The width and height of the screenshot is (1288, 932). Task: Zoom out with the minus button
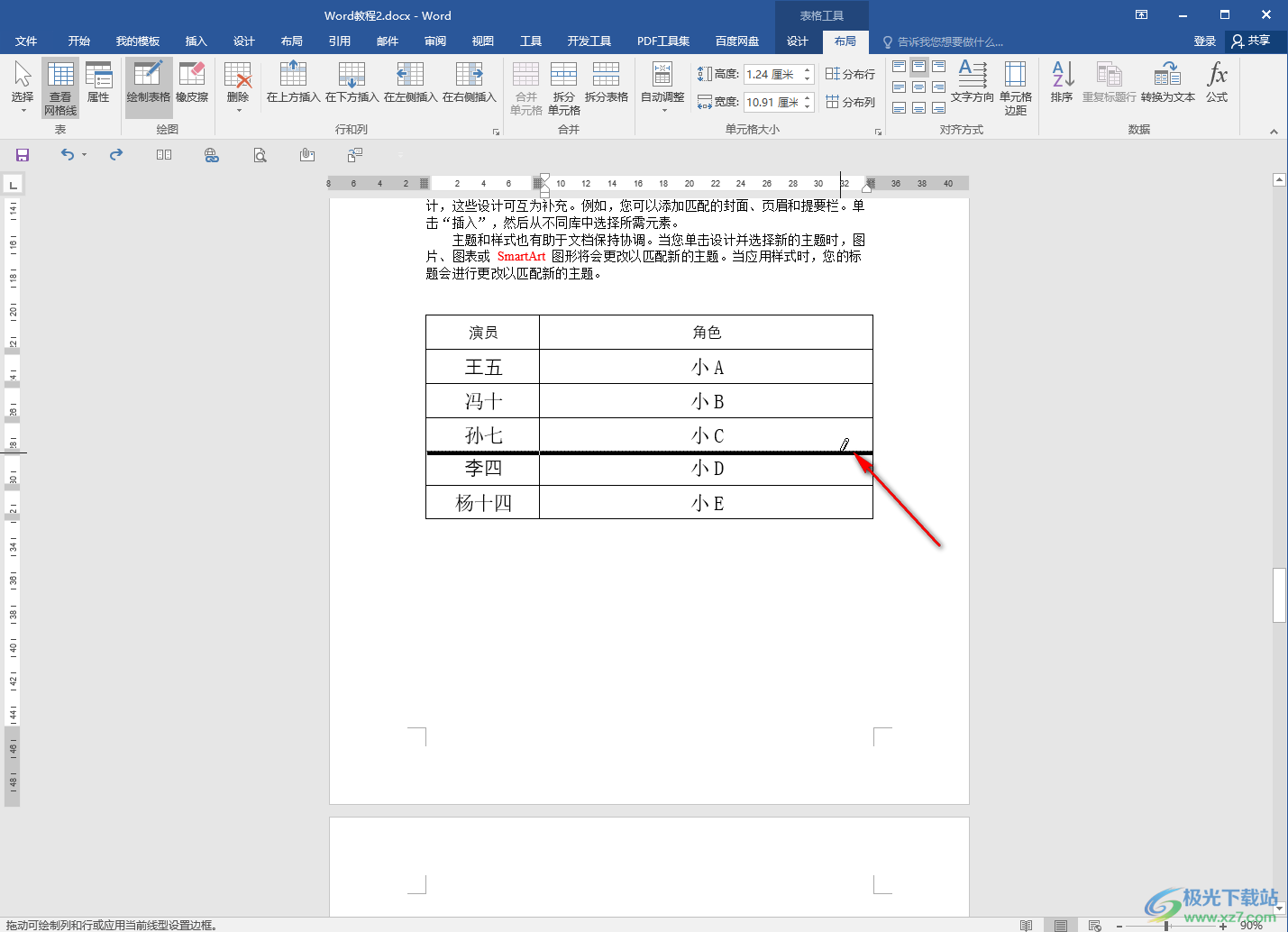point(1119,926)
